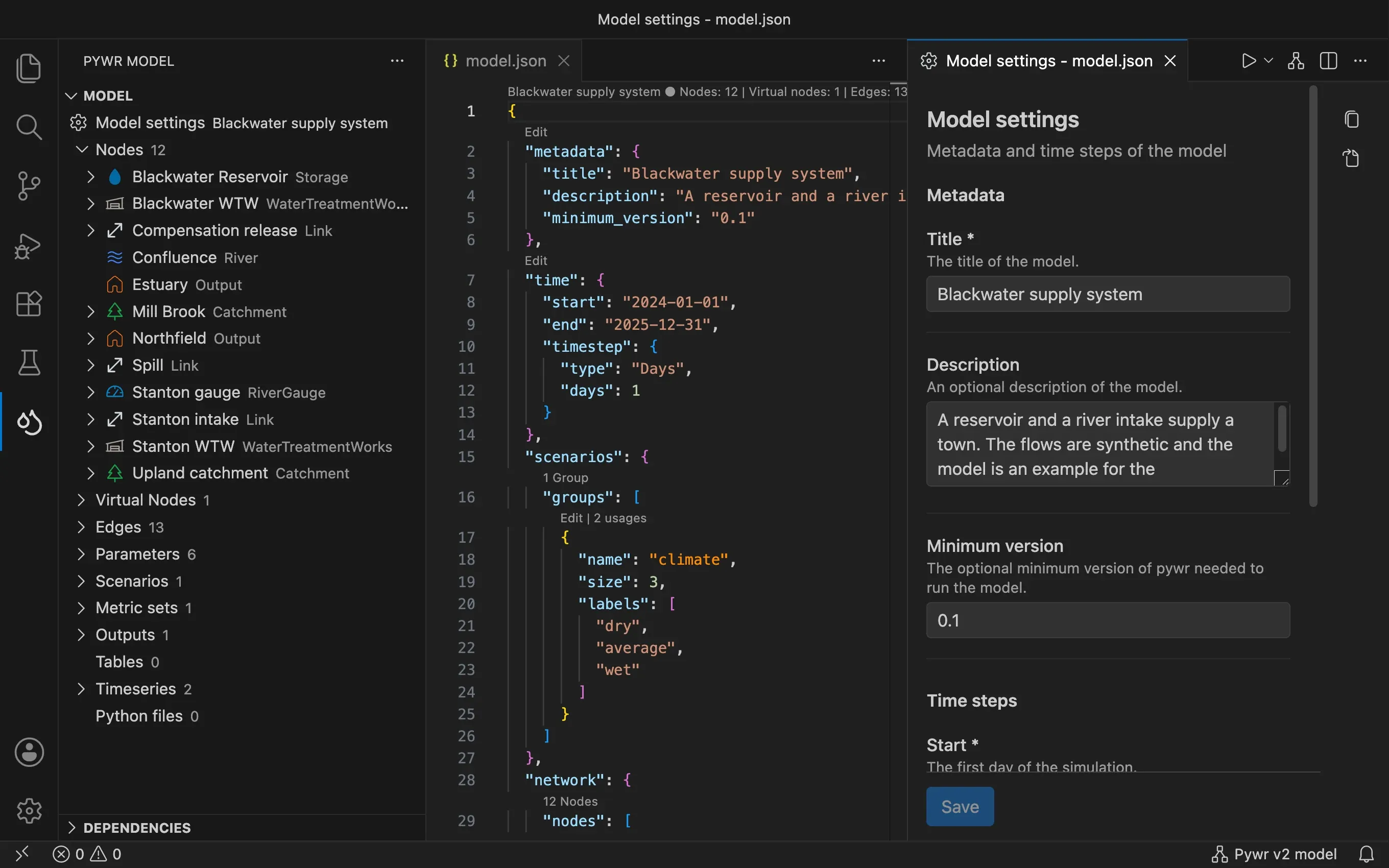Click Edit code lens above metadata
Viewport: 1389px width, 868px height.
click(536, 132)
